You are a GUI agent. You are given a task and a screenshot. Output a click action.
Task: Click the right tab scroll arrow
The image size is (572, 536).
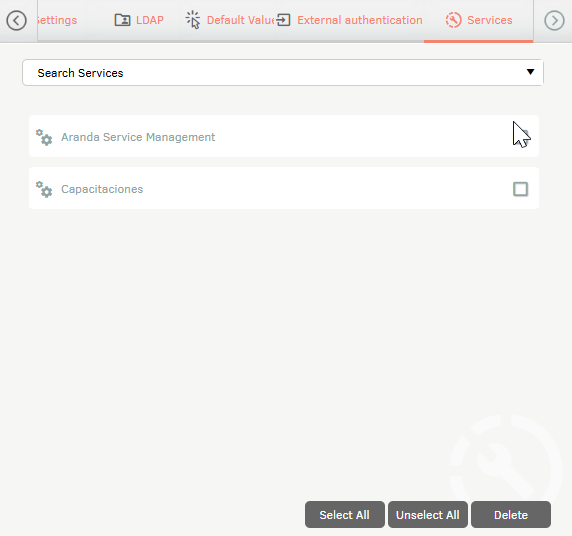point(554,20)
